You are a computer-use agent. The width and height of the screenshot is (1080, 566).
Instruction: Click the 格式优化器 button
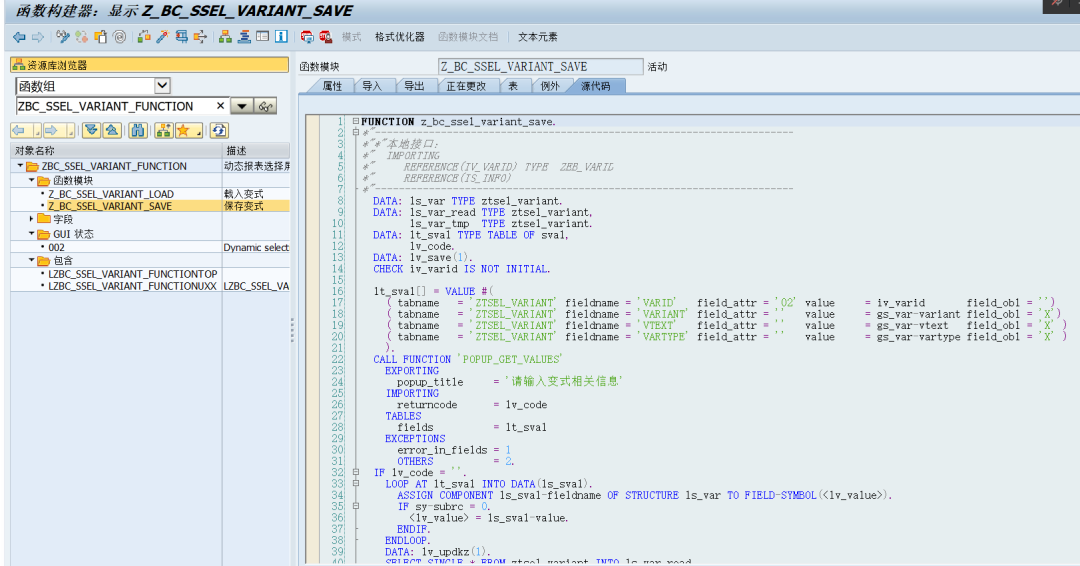pos(399,37)
